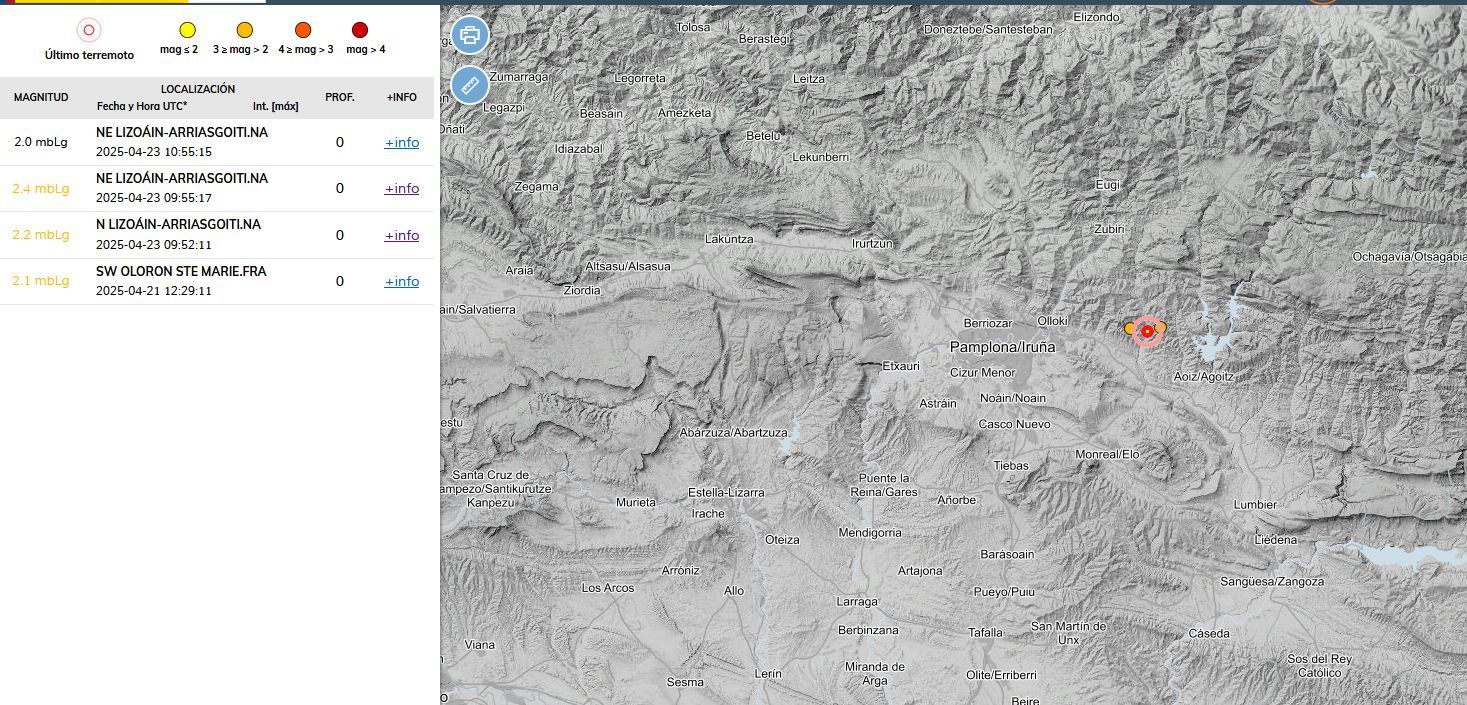
Task: Click the PROF. column header
Action: tap(340, 97)
